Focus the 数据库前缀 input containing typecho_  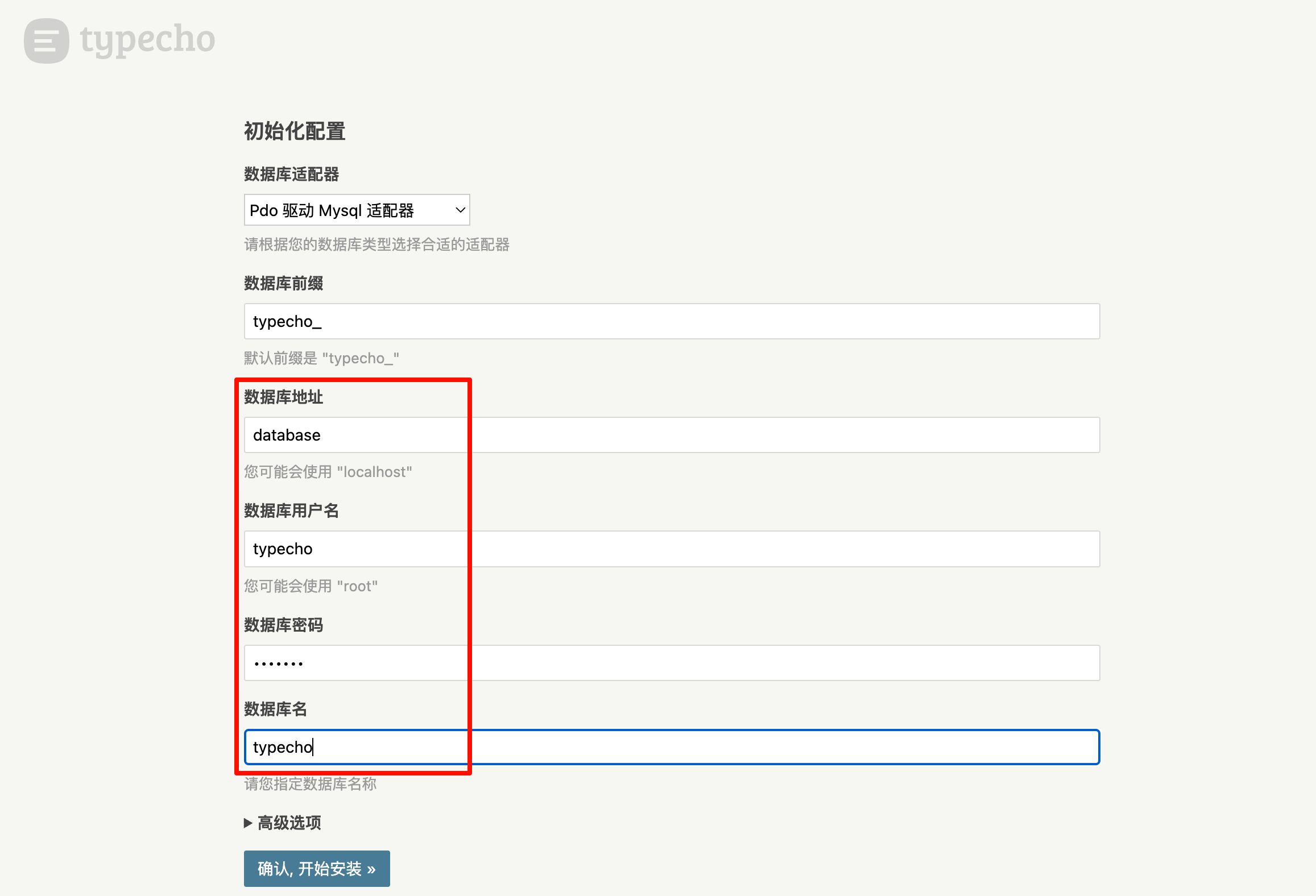click(671, 321)
